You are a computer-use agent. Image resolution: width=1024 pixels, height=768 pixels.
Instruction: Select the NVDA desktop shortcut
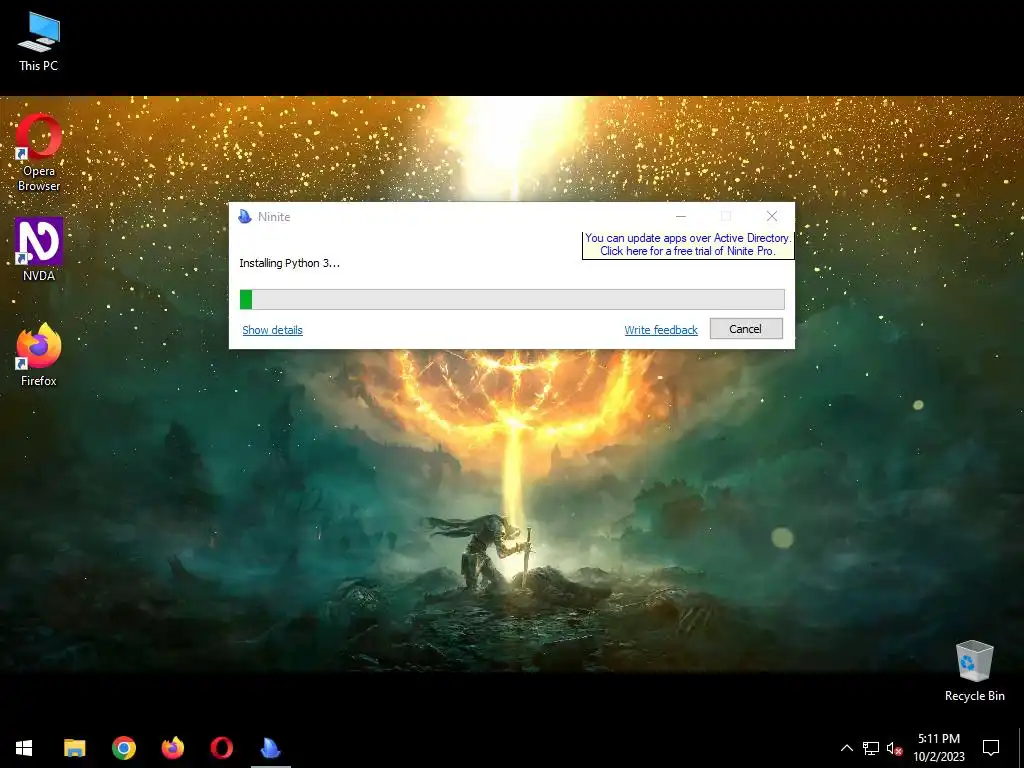(39, 249)
